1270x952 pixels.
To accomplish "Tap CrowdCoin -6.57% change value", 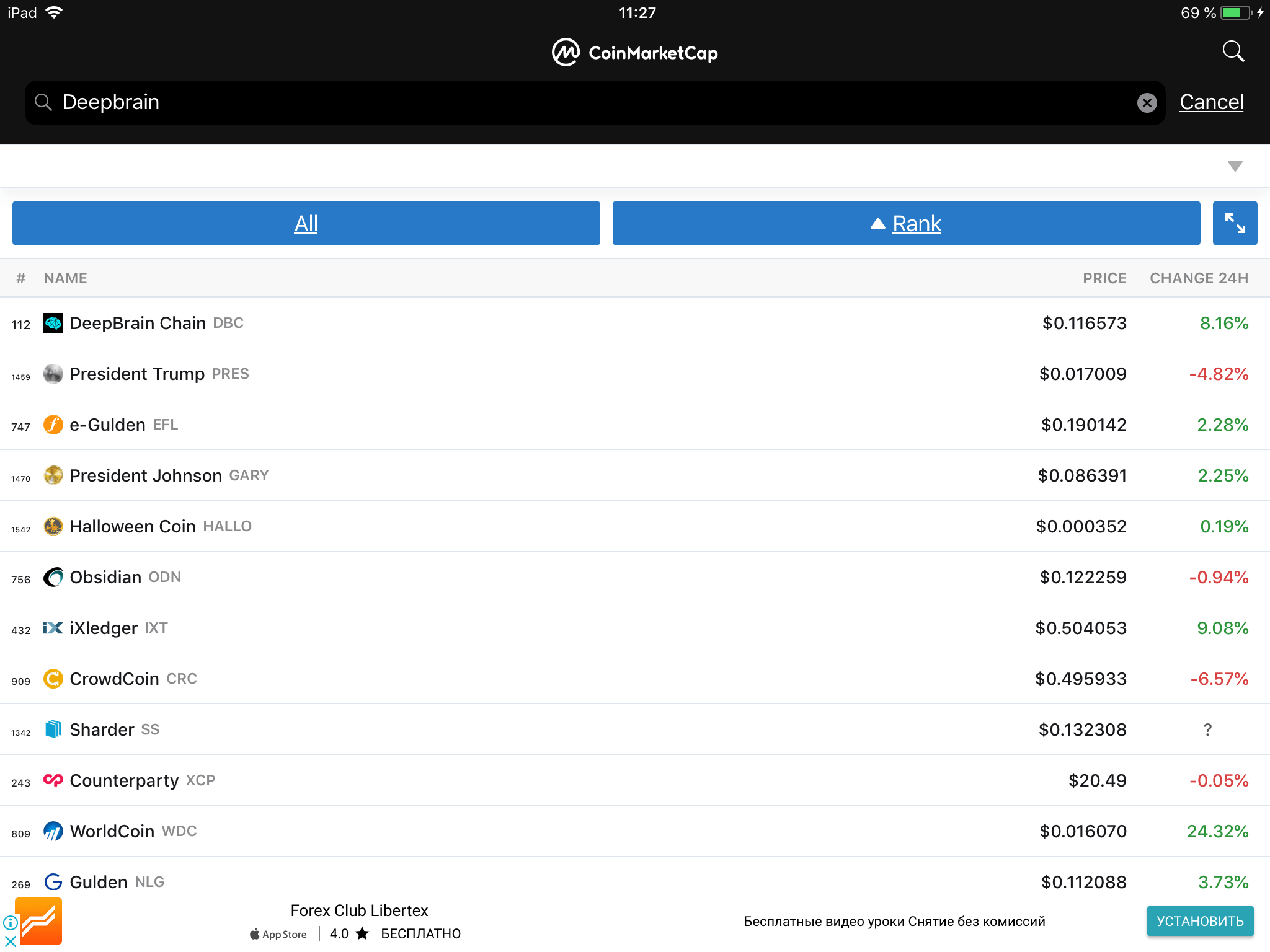I will (x=1219, y=679).
